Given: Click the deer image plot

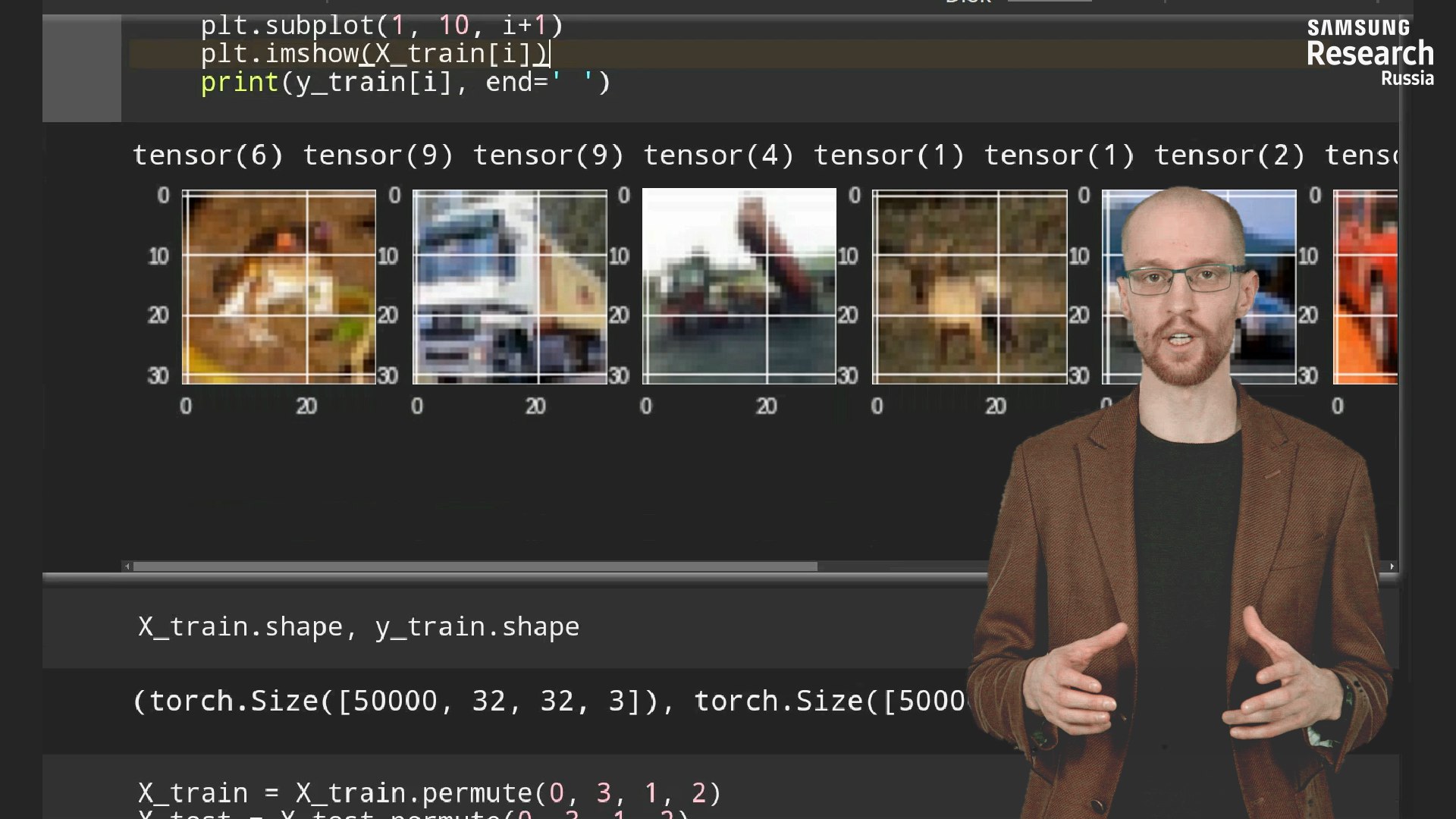Looking at the screenshot, I should pos(970,287).
